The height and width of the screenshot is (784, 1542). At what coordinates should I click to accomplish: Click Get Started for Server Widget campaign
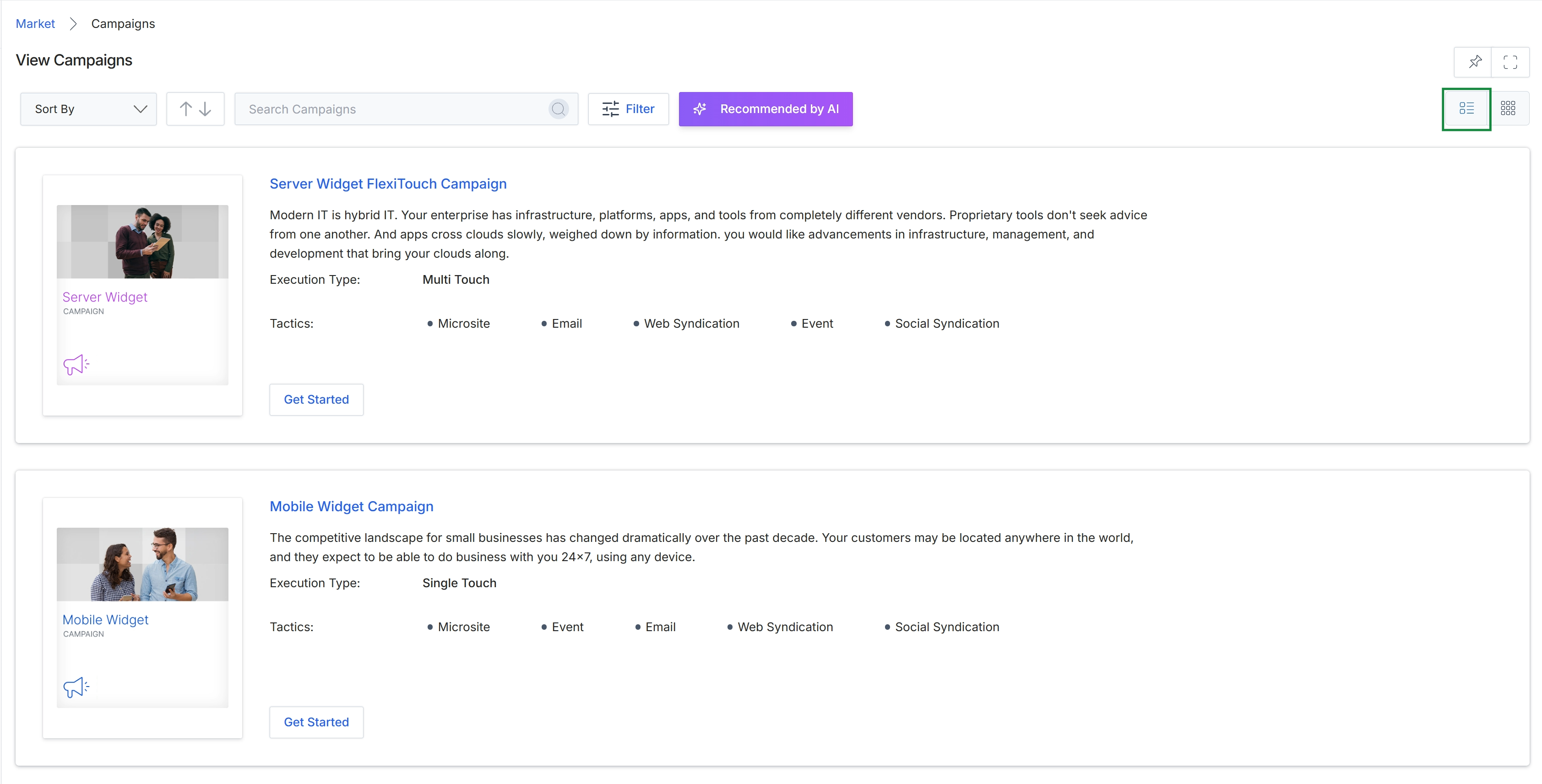point(316,400)
